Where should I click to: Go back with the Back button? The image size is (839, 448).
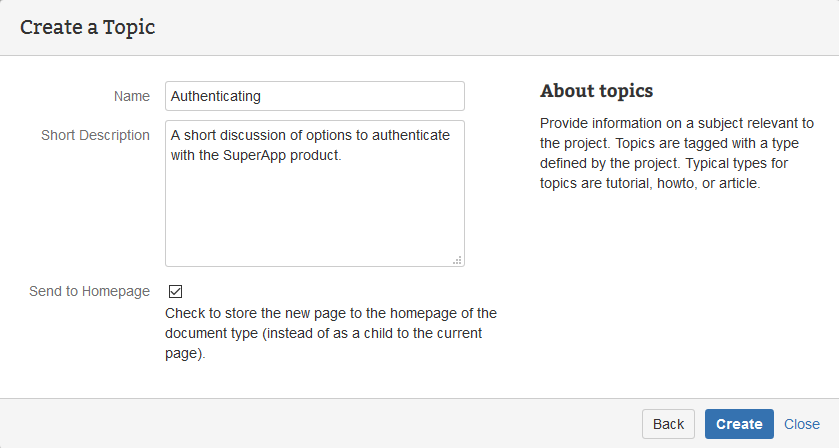point(668,424)
